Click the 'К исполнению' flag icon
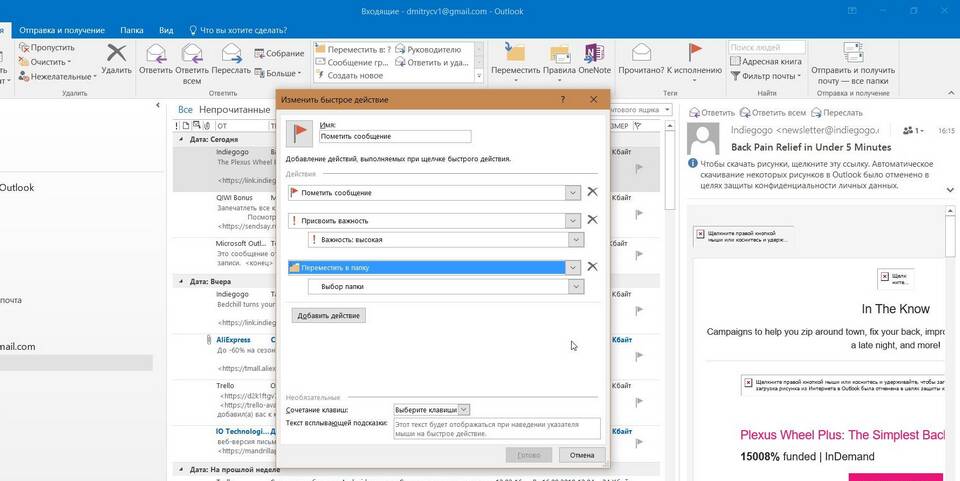The width and height of the screenshot is (960, 481). click(x=695, y=54)
